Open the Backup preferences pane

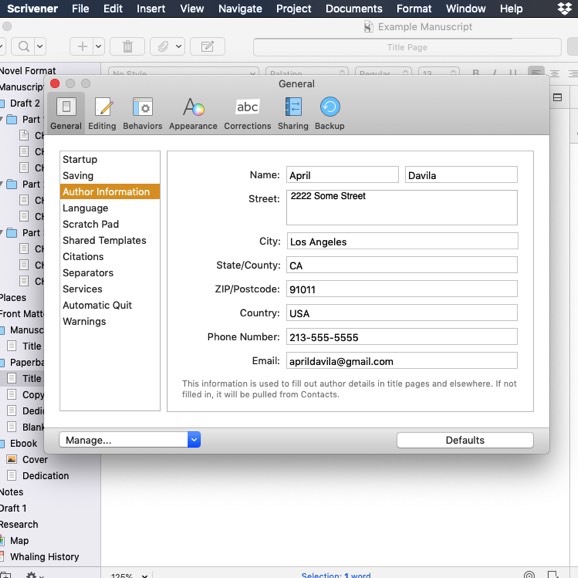tap(330, 113)
